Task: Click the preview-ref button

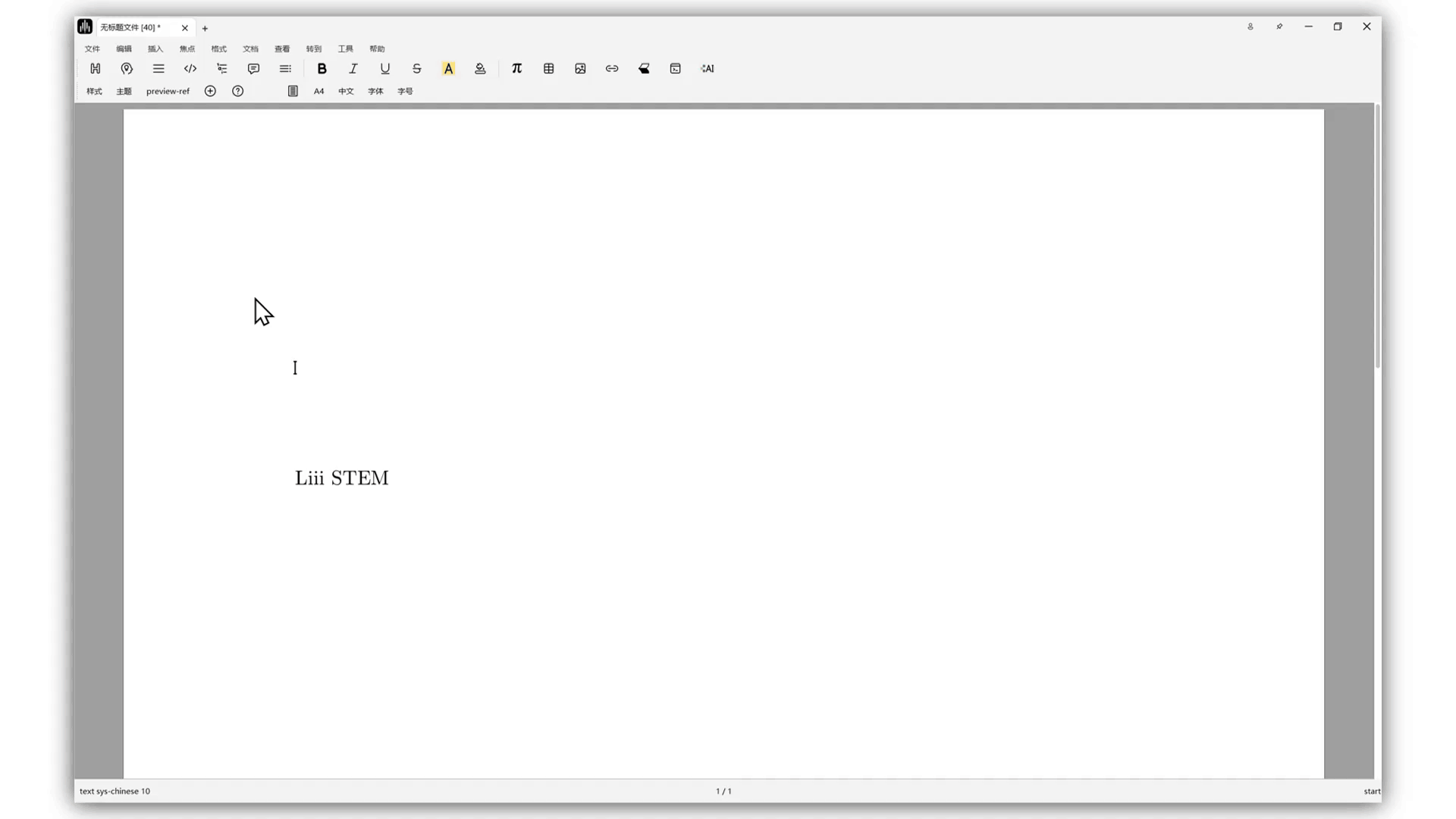Action: tap(168, 91)
